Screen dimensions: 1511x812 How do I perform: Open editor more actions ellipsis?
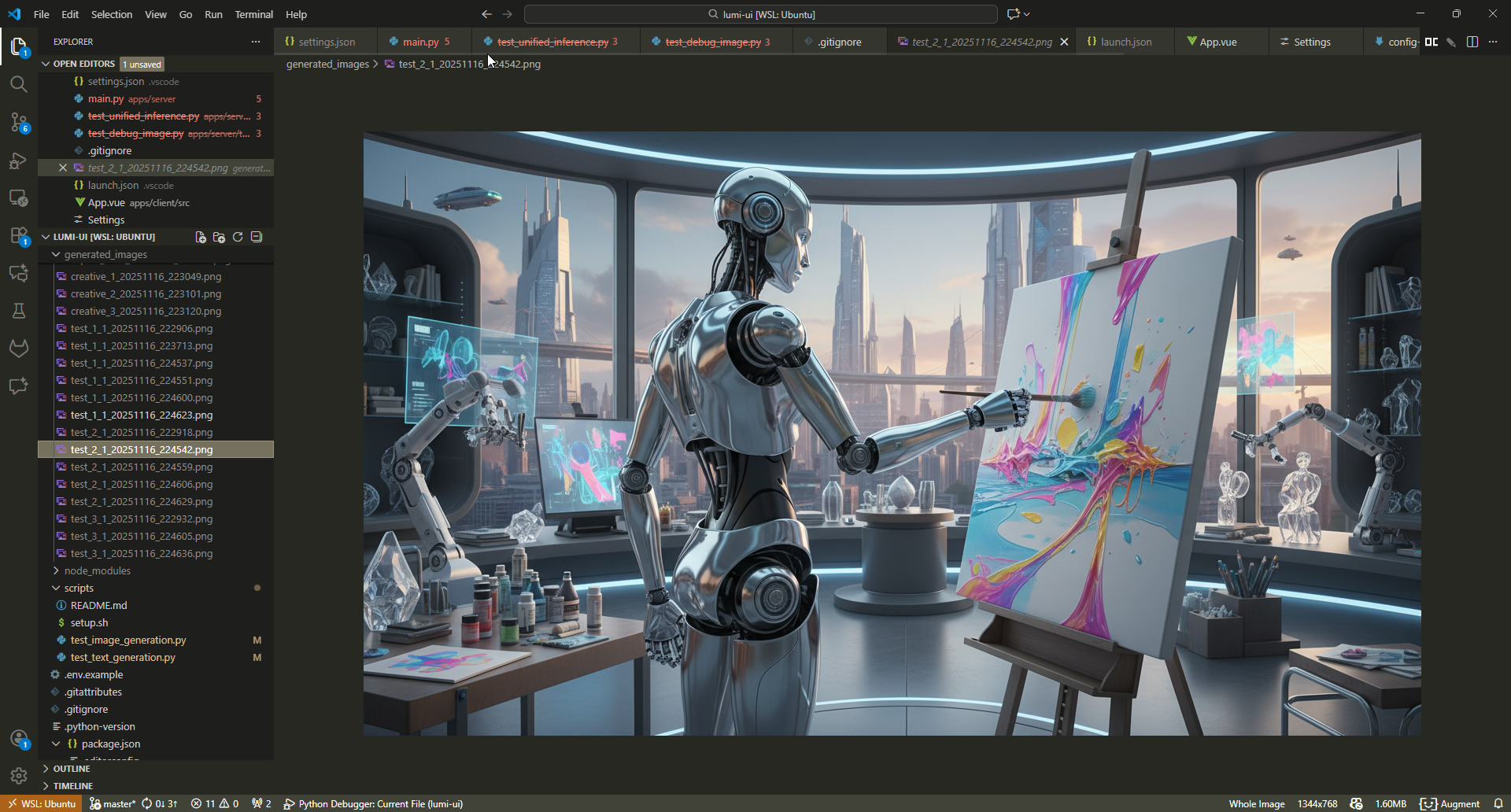pos(1493,42)
